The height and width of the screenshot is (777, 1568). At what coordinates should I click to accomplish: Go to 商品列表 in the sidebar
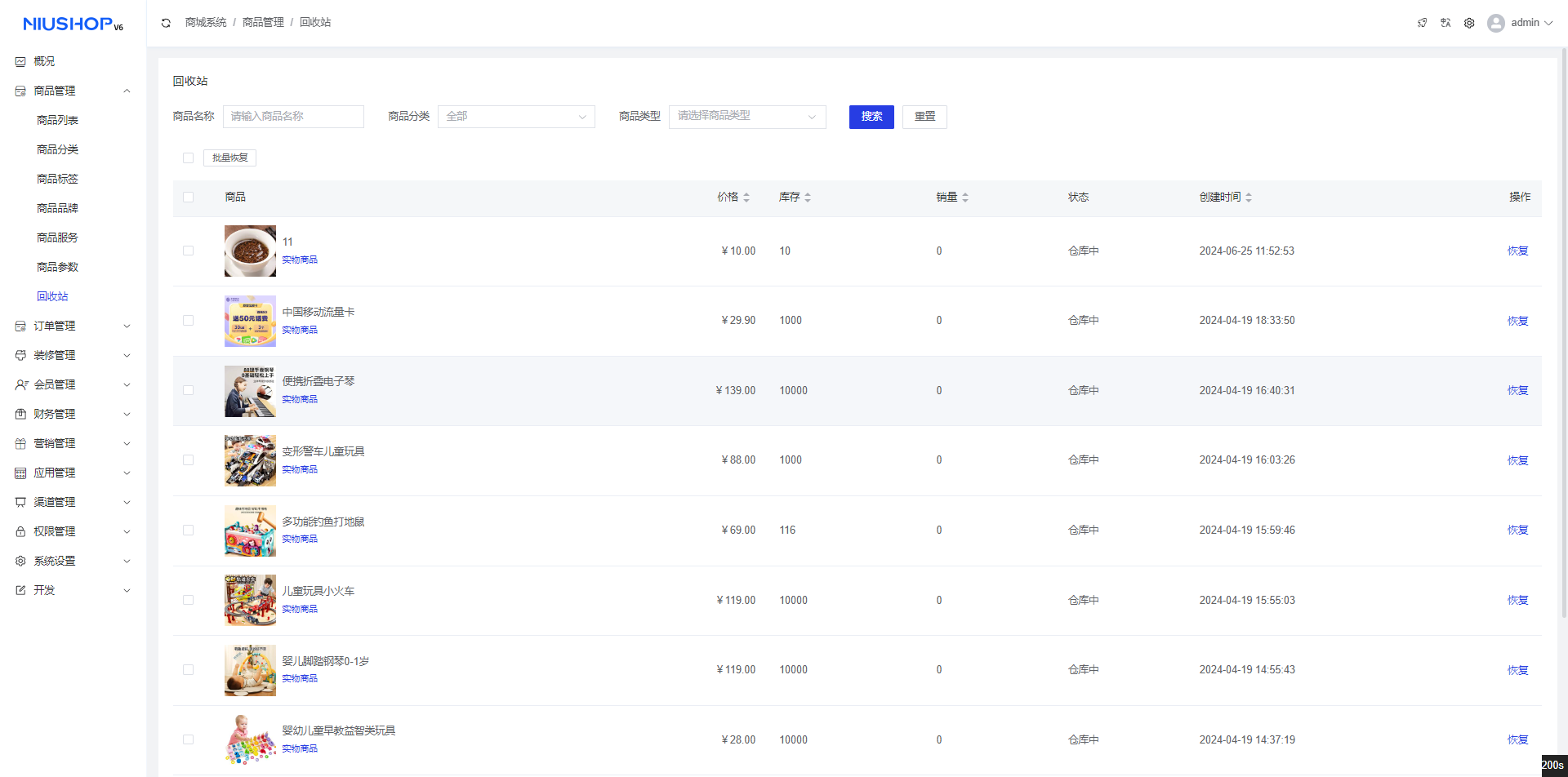tap(57, 120)
